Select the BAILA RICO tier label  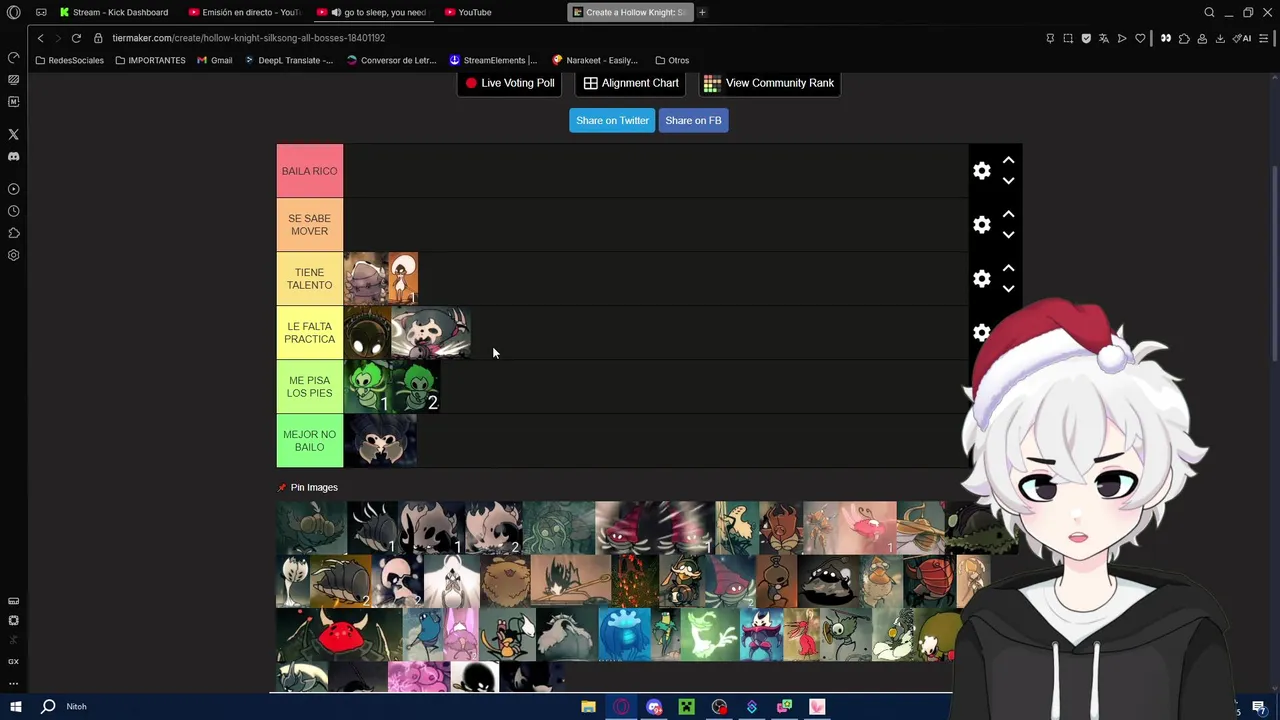click(310, 171)
